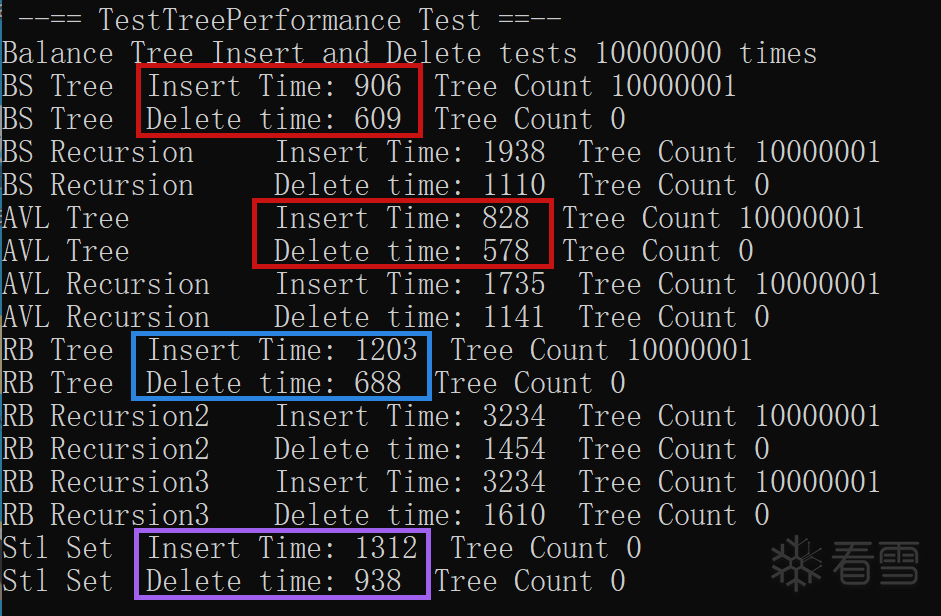Click RB Tree insert time 1203
Screen dimensions: 941x616
[x=386, y=350]
